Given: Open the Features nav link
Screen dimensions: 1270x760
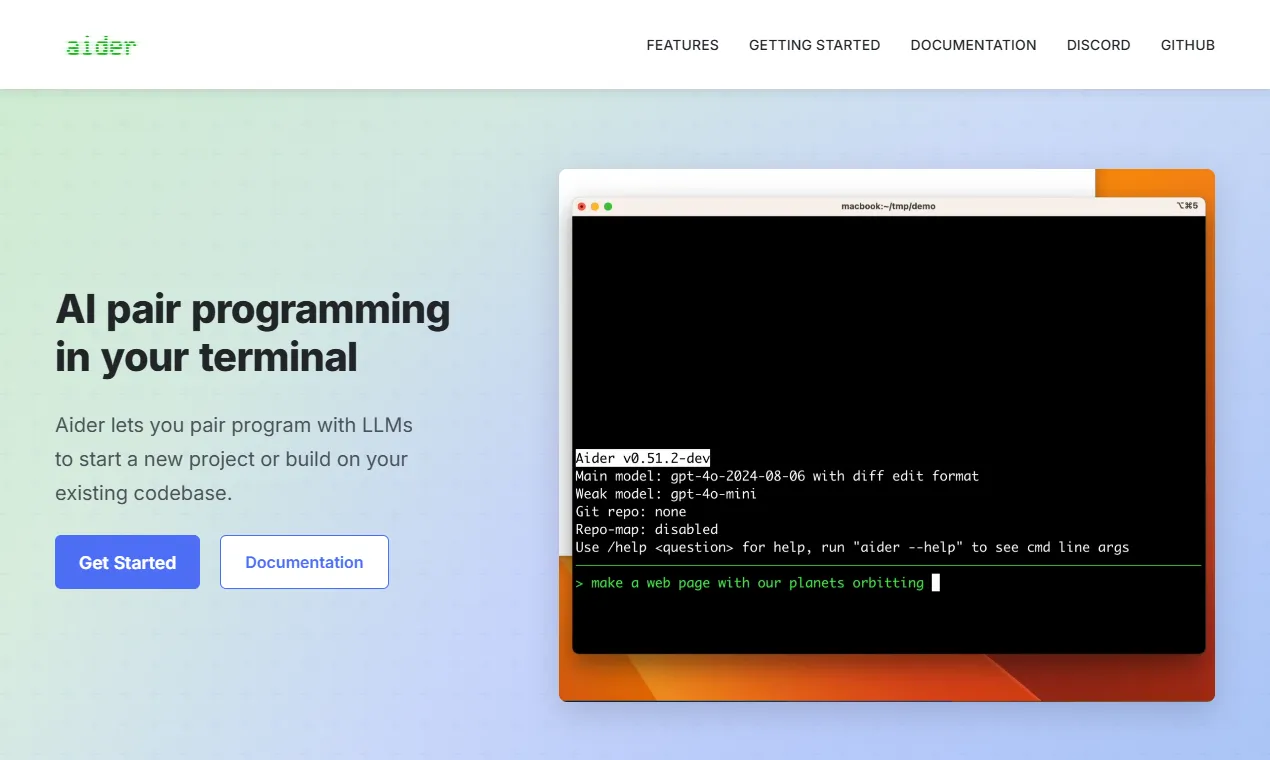Looking at the screenshot, I should [x=683, y=45].
